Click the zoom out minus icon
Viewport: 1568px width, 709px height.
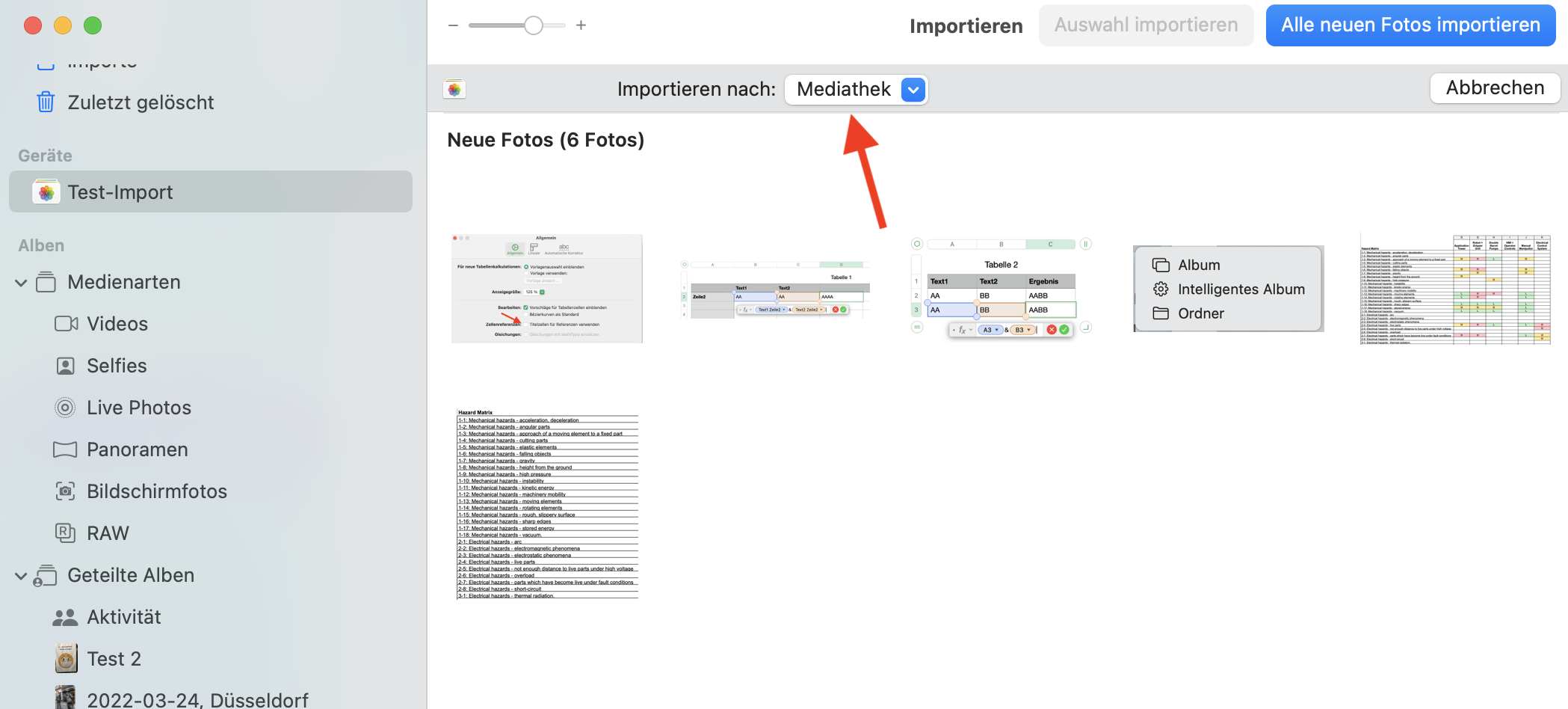453,25
